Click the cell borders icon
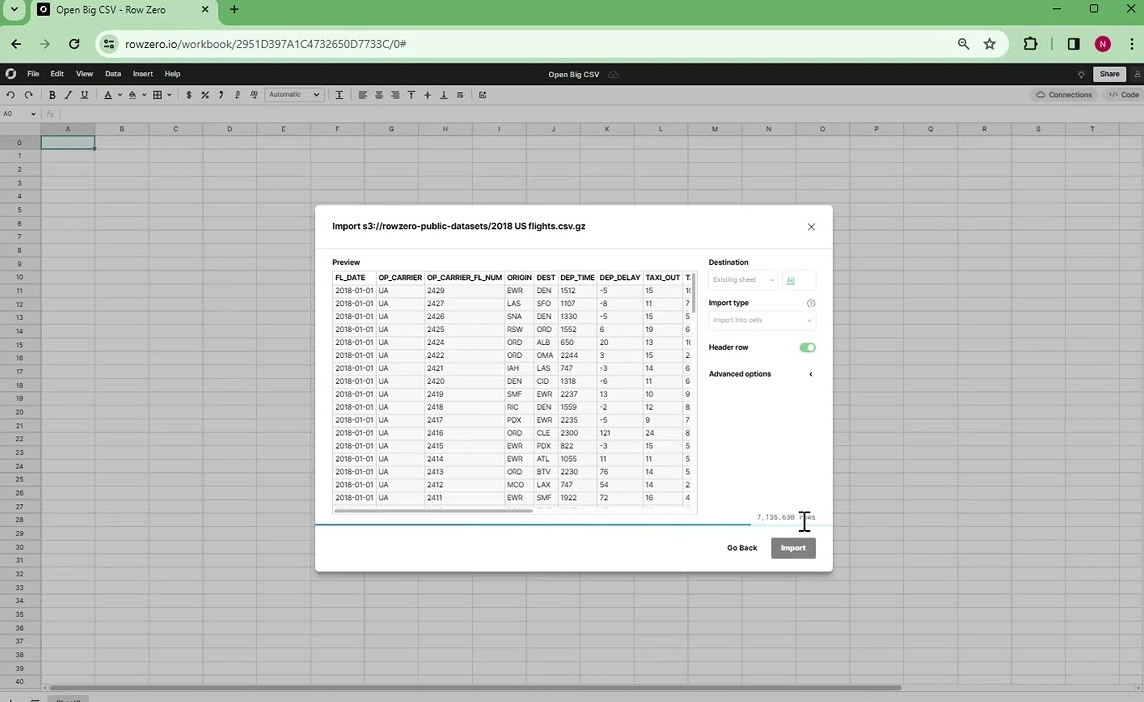The width and height of the screenshot is (1144, 702). [x=157, y=95]
